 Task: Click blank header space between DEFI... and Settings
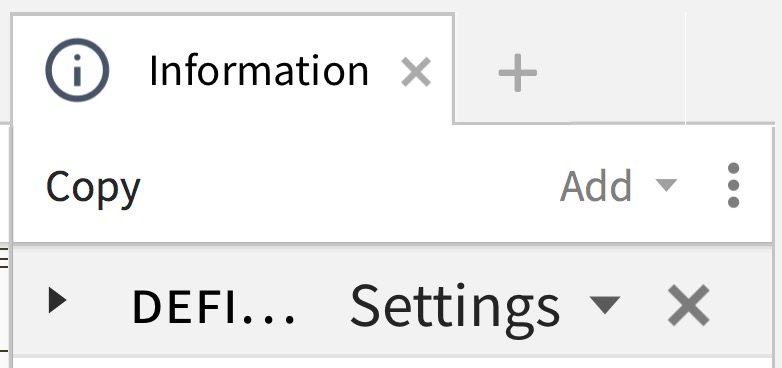[x=323, y=305]
